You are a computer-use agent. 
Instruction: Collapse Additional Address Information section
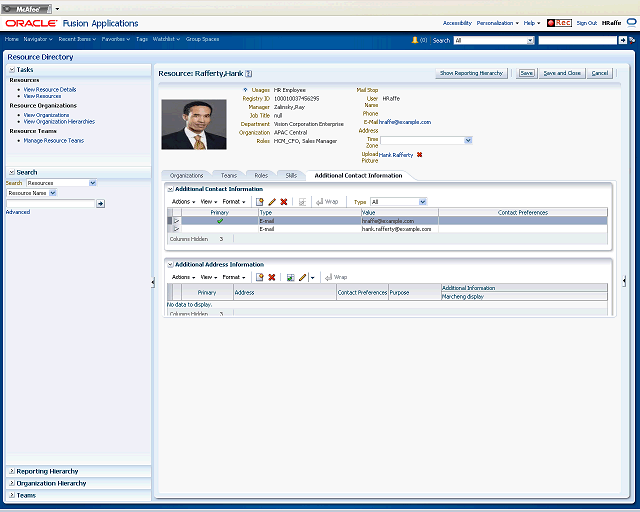pyautogui.click(x=171, y=265)
